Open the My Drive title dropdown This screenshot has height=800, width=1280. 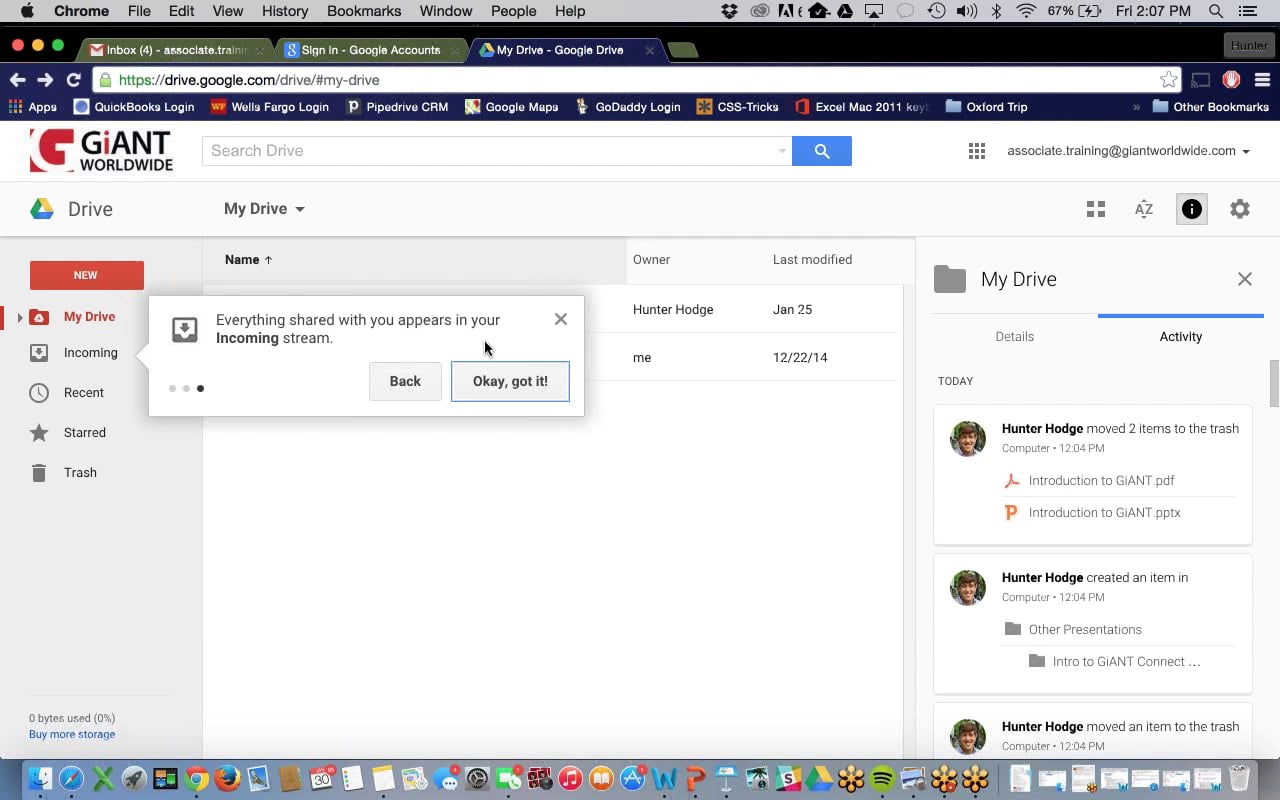click(264, 209)
